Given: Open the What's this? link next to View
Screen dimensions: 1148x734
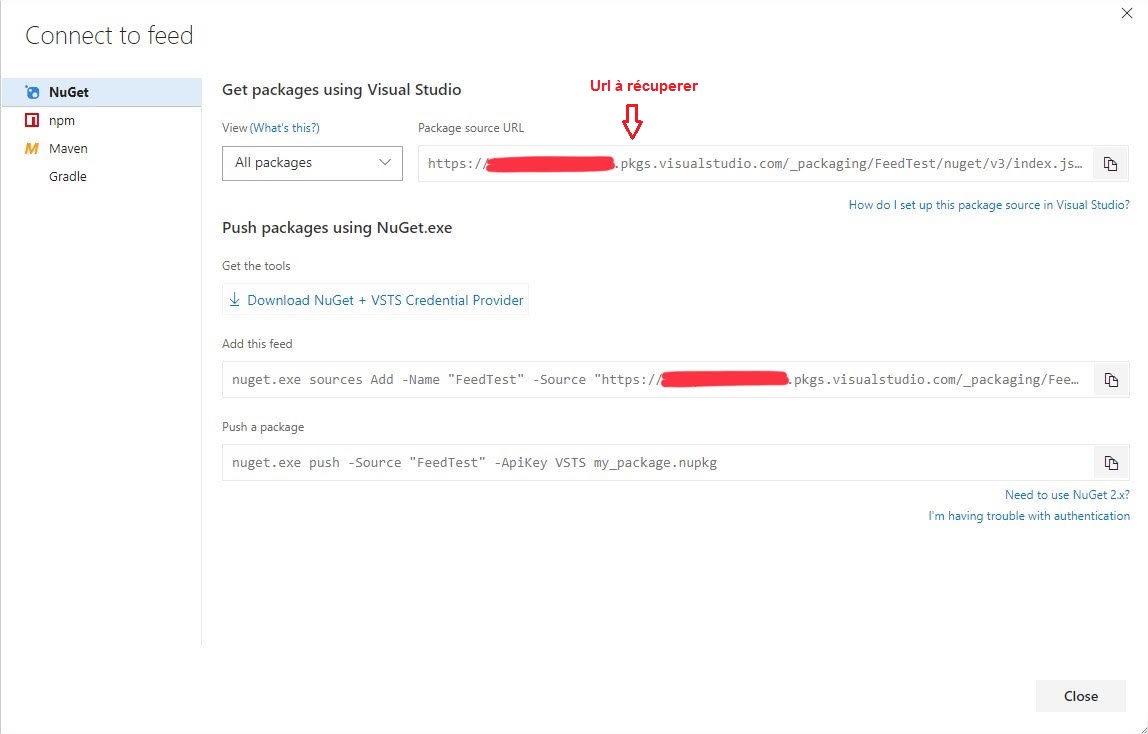Looking at the screenshot, I should click(x=285, y=128).
